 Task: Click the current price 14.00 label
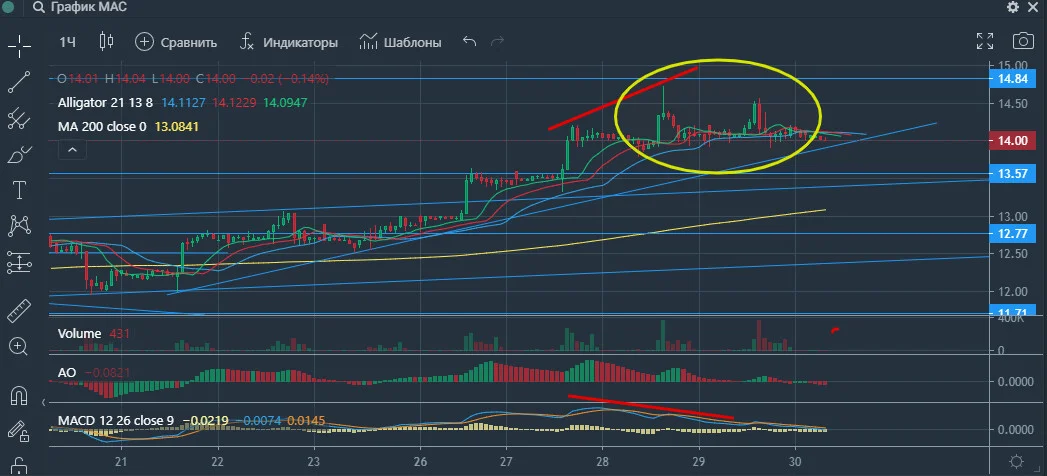[1012, 140]
